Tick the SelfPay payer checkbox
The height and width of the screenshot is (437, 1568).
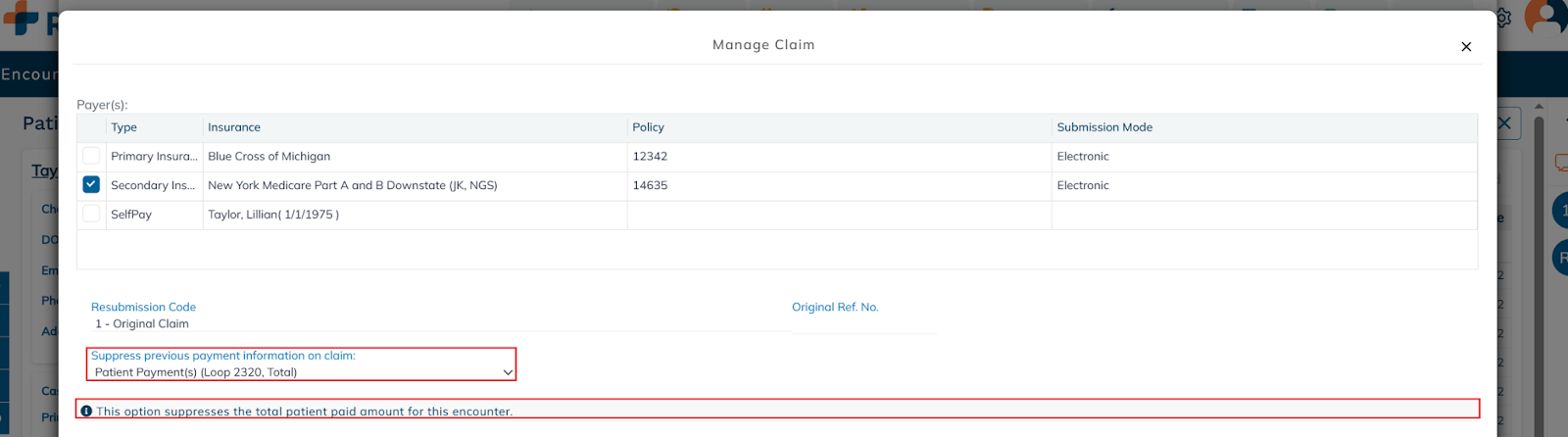point(91,214)
